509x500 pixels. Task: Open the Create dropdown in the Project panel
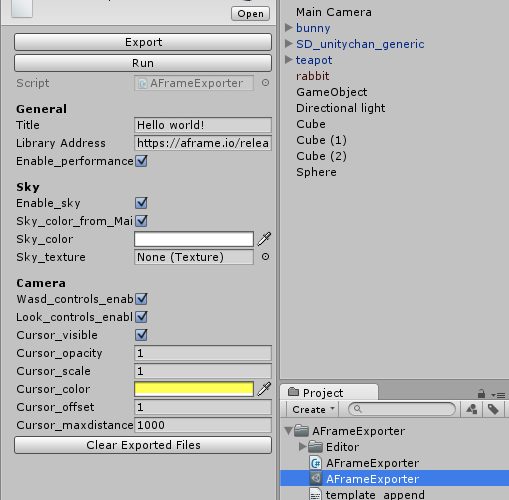[x=313, y=409]
